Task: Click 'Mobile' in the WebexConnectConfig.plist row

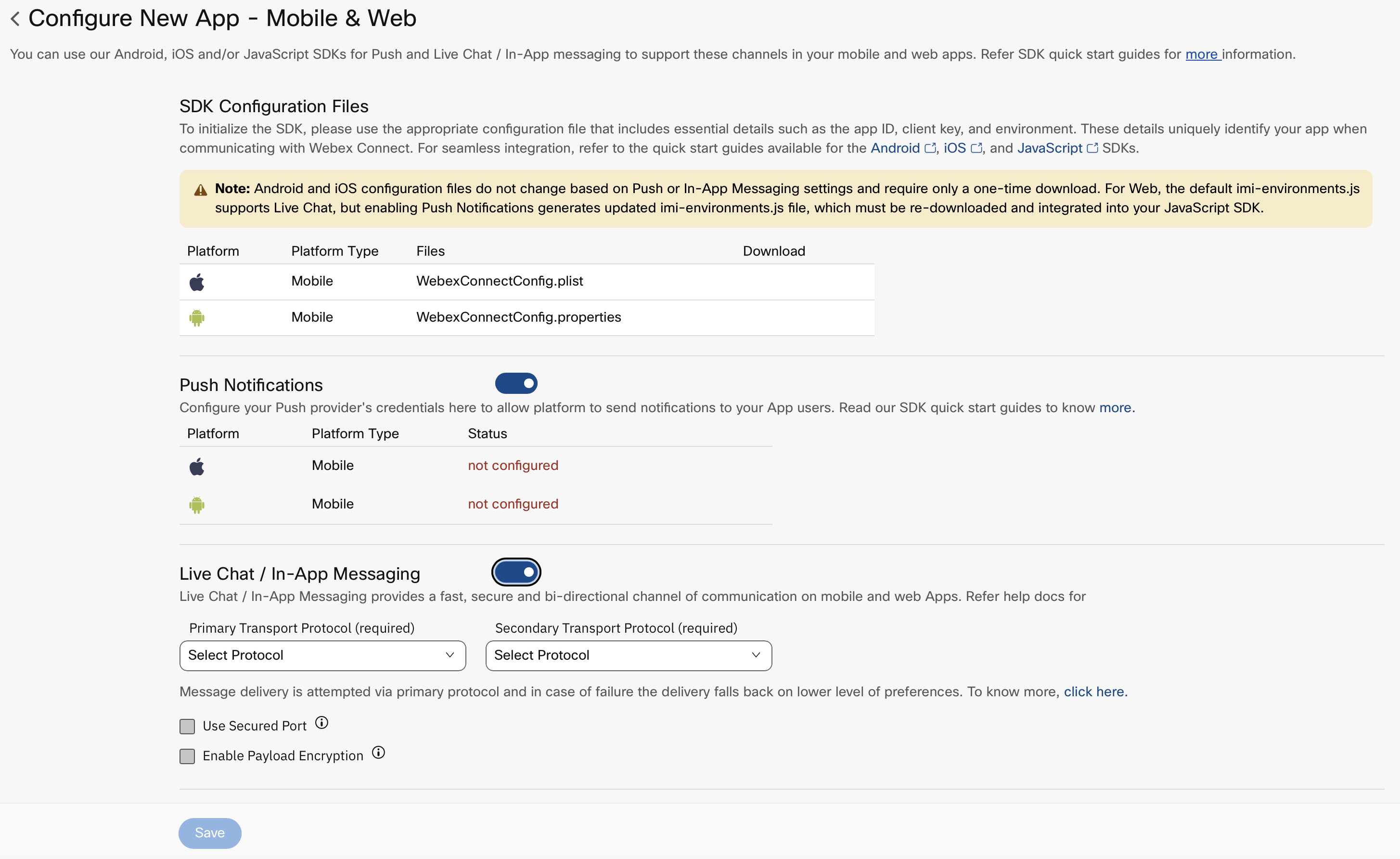Action: tap(312, 281)
